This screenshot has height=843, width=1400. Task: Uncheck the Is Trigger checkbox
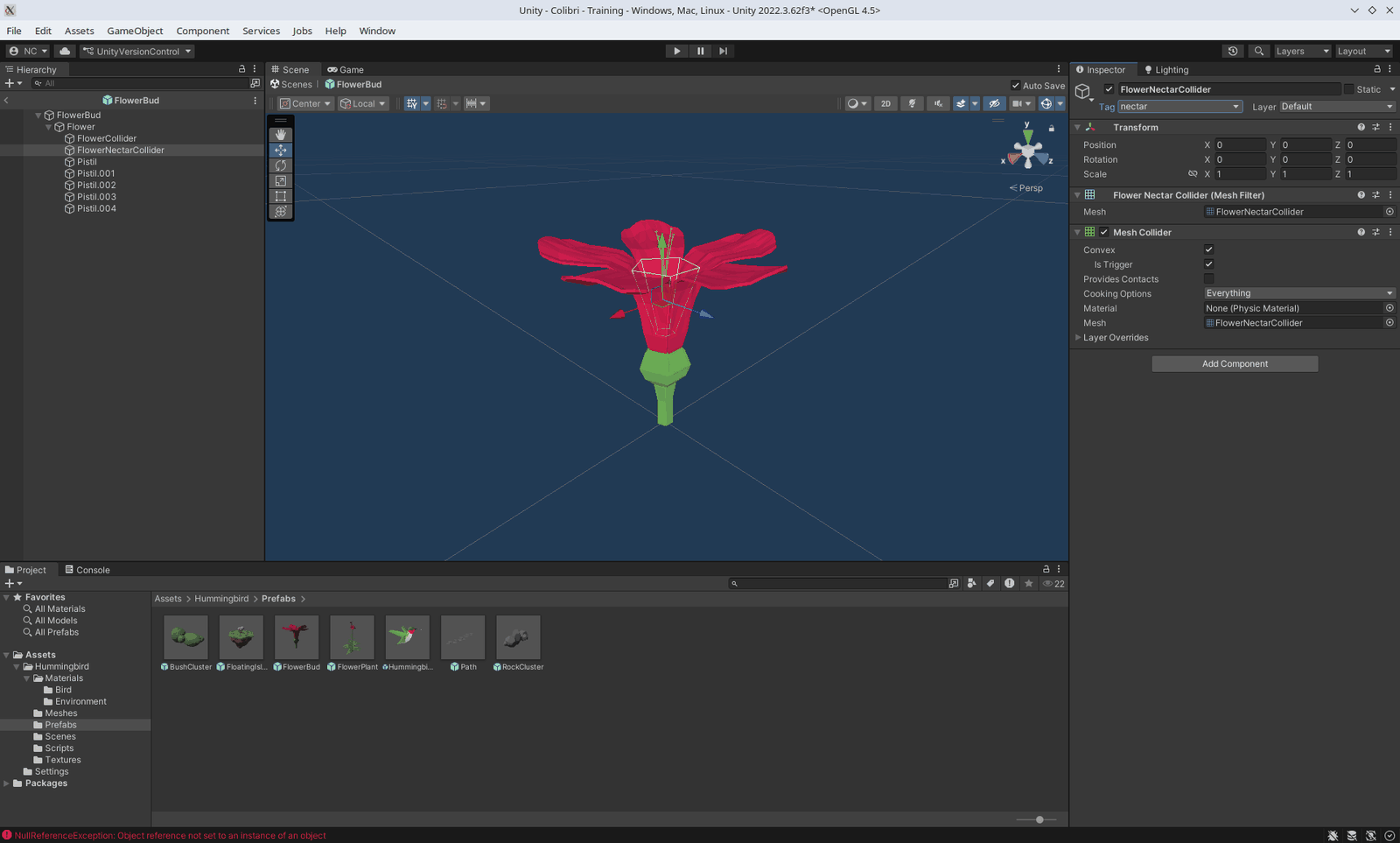(x=1209, y=264)
